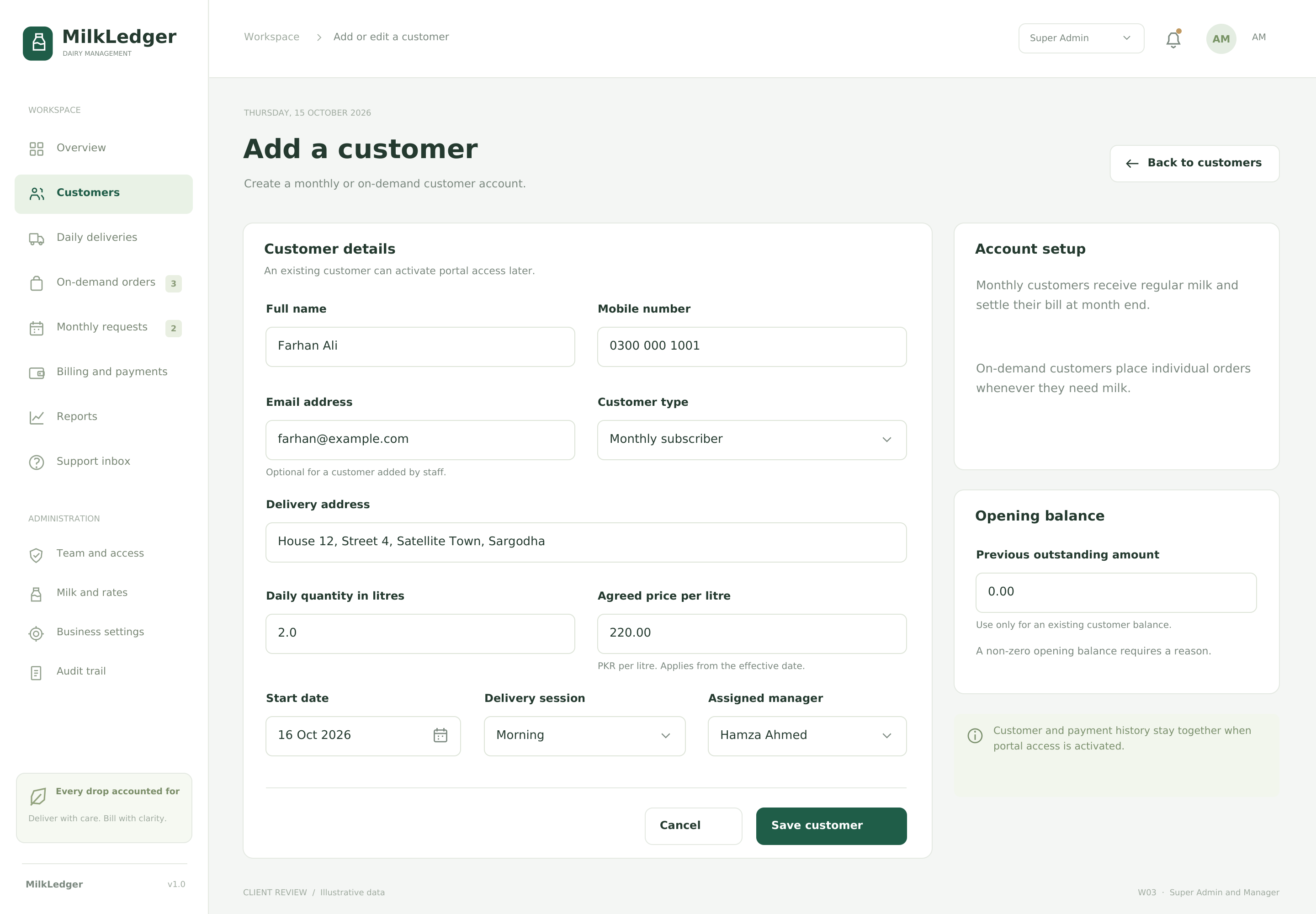Click the Daily deliveries truck icon
Screen dimensions: 1316x914
[37, 238]
